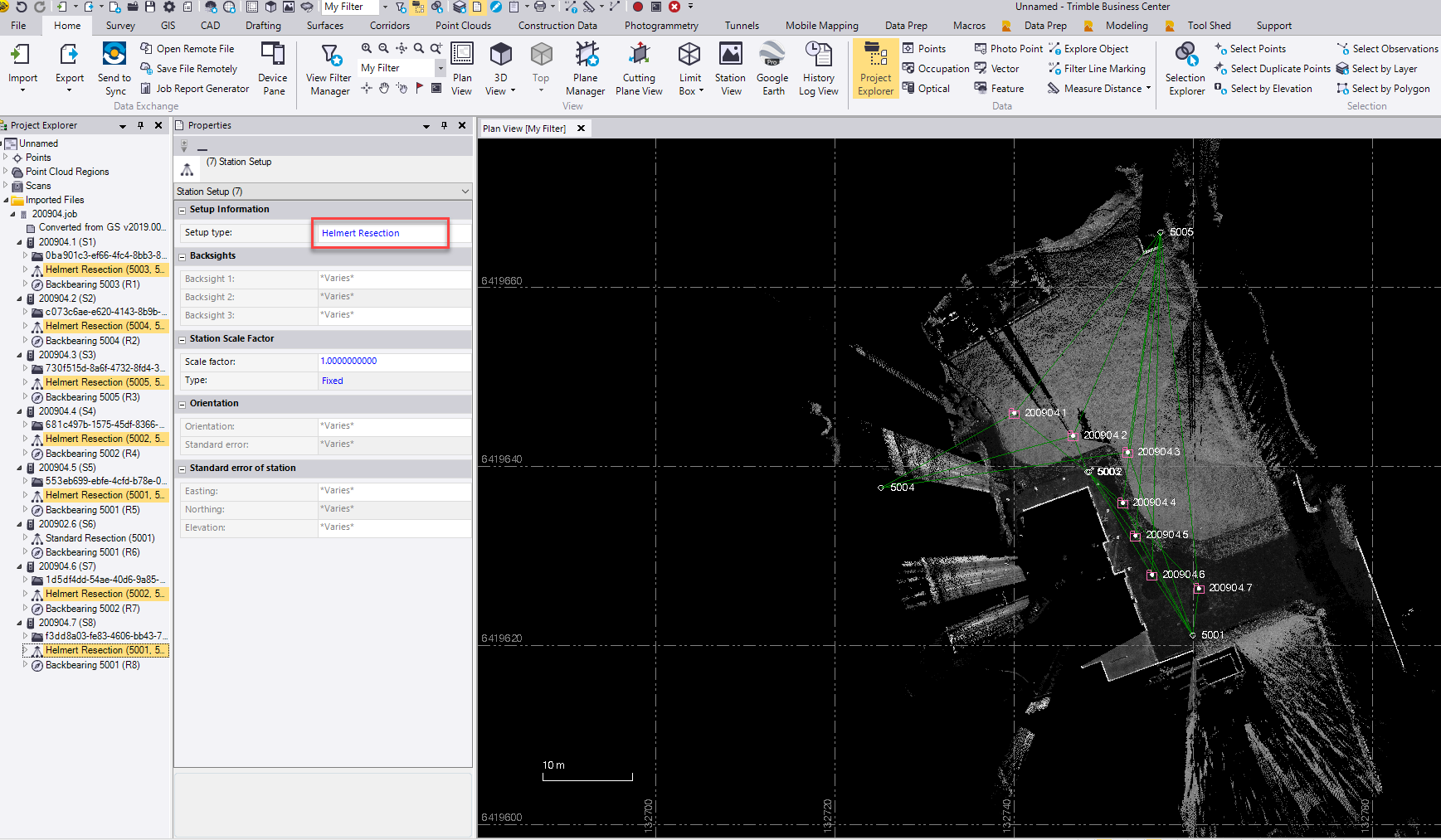Expand the Points tree node

[7, 157]
